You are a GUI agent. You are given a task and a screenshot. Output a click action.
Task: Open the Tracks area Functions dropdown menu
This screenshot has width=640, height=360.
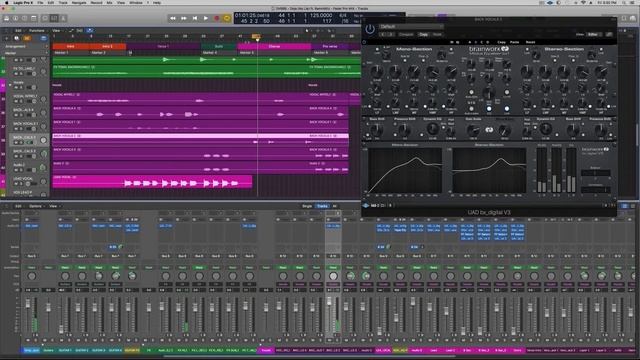[38, 31]
